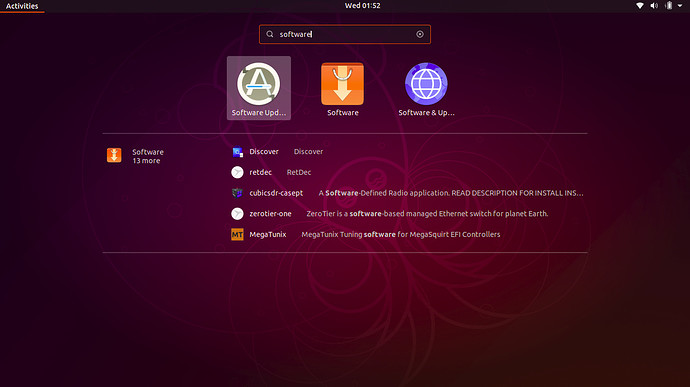Click the magnifier icon in search field
The height and width of the screenshot is (387, 690).
pyautogui.click(x=270, y=34)
